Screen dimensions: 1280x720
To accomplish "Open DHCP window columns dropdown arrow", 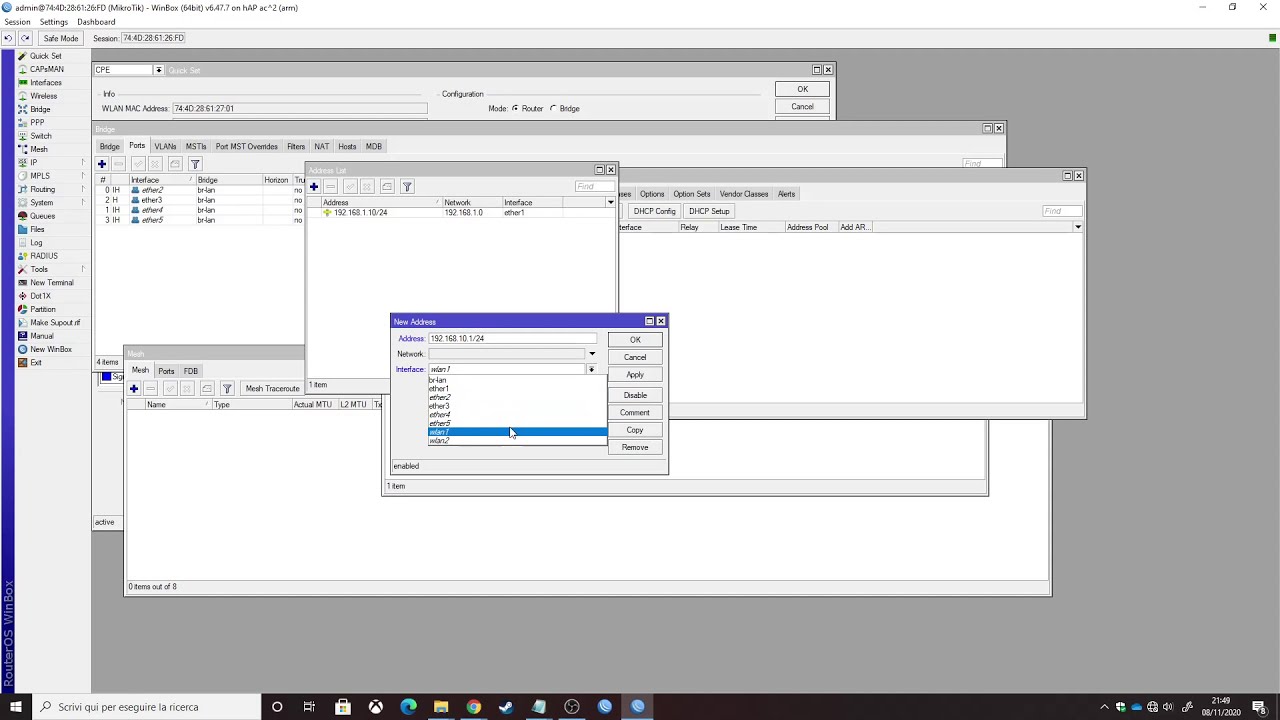I will pos(1077,227).
